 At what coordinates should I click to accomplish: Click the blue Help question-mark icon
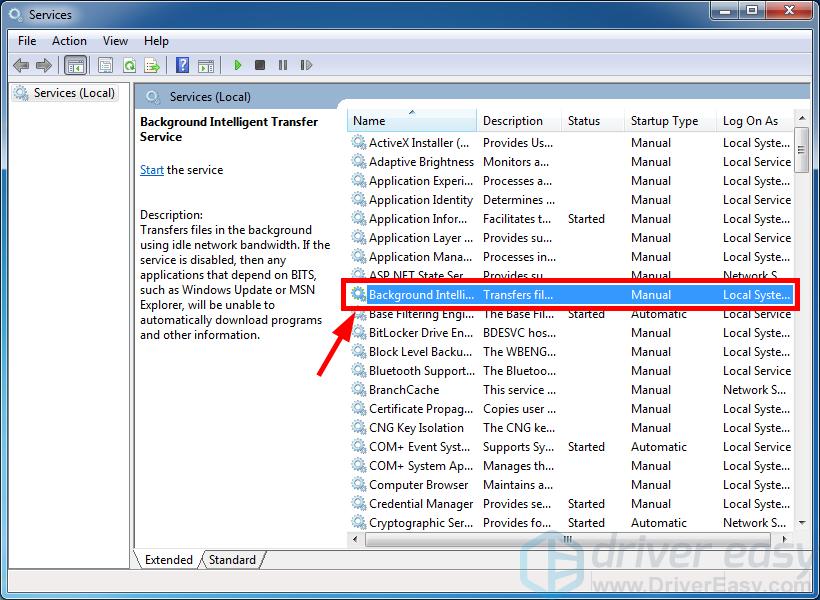coord(183,65)
